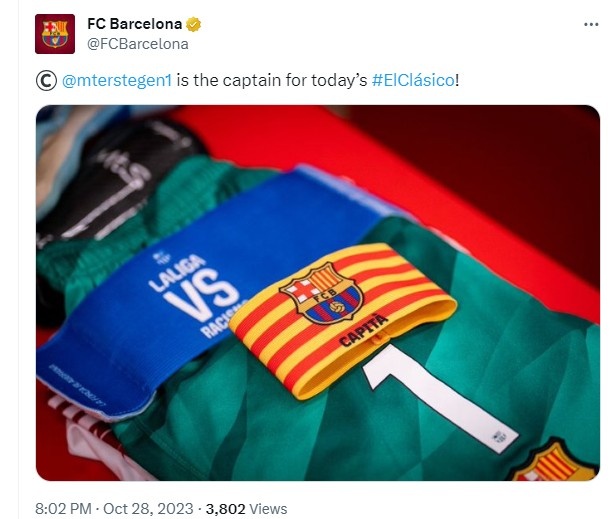The image size is (613, 519).
Task: Open the @mterstegen1 mention
Action: tap(117, 80)
